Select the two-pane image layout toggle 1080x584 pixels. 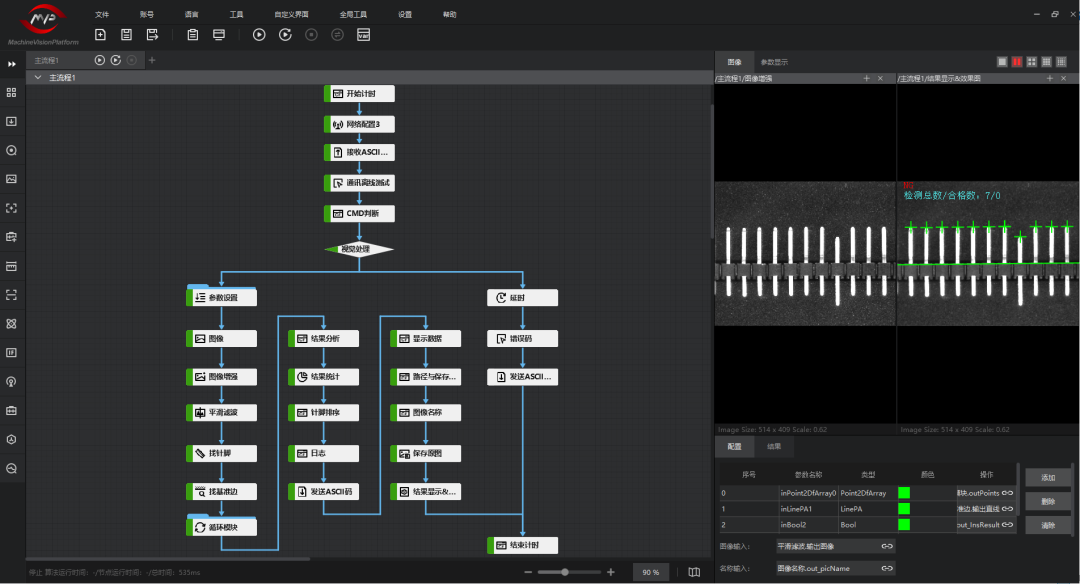click(x=1017, y=62)
